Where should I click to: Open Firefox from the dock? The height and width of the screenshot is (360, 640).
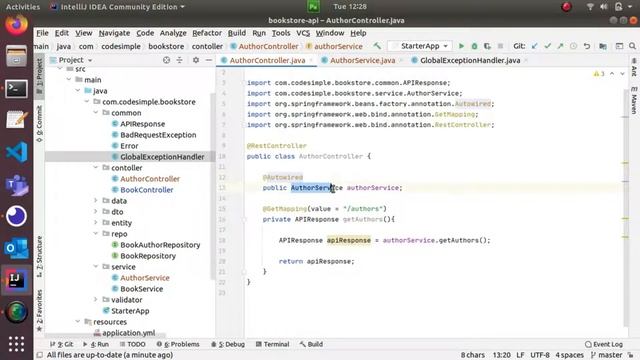point(16,24)
